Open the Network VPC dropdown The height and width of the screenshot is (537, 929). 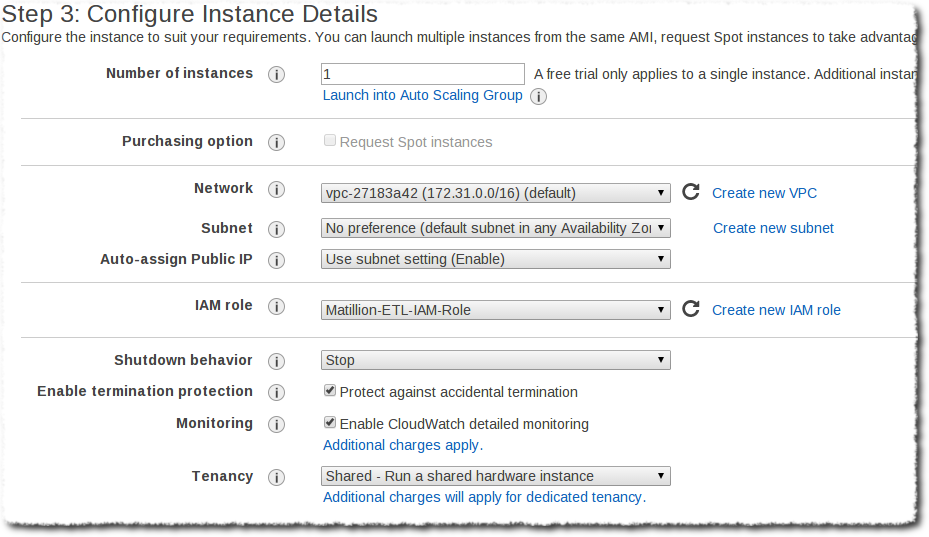(x=496, y=193)
